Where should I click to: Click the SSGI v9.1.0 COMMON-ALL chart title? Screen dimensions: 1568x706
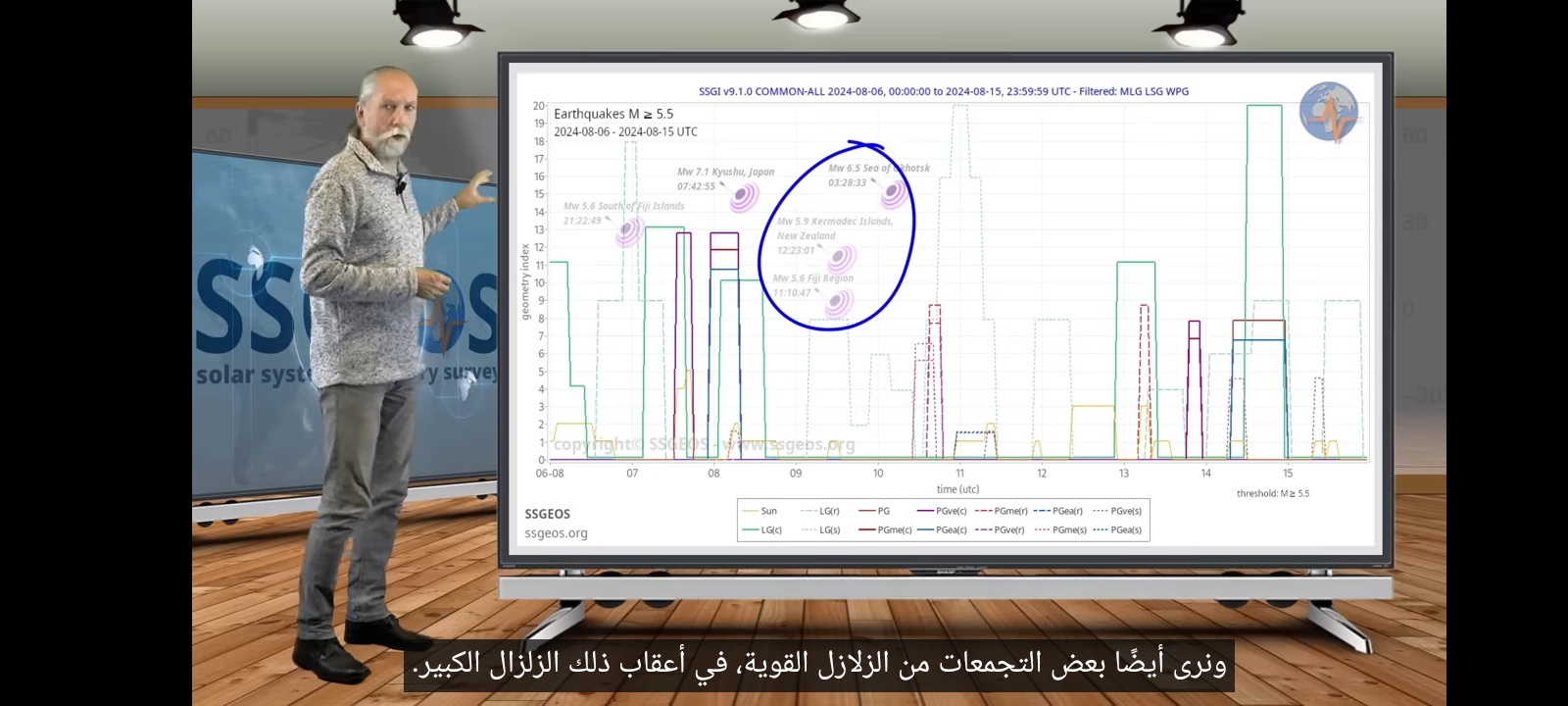point(943,91)
